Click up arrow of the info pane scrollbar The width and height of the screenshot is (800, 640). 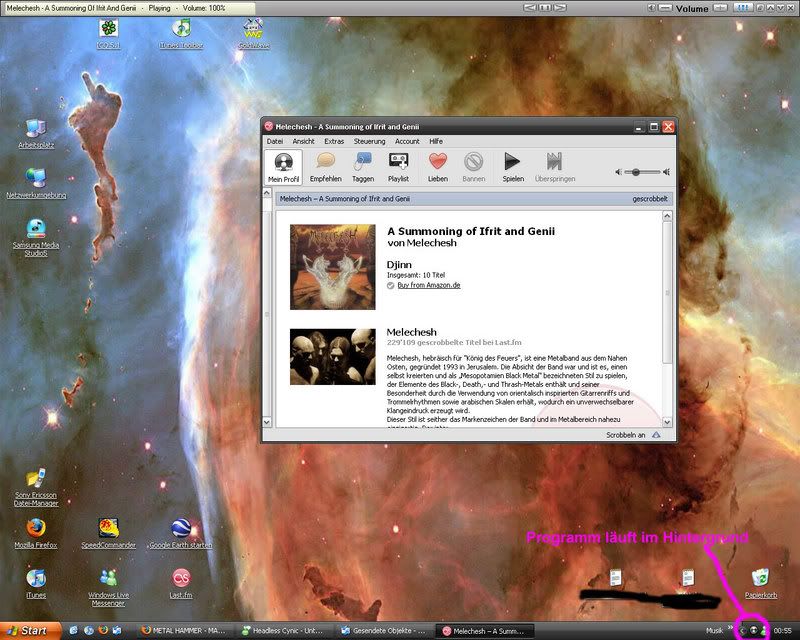(x=667, y=216)
